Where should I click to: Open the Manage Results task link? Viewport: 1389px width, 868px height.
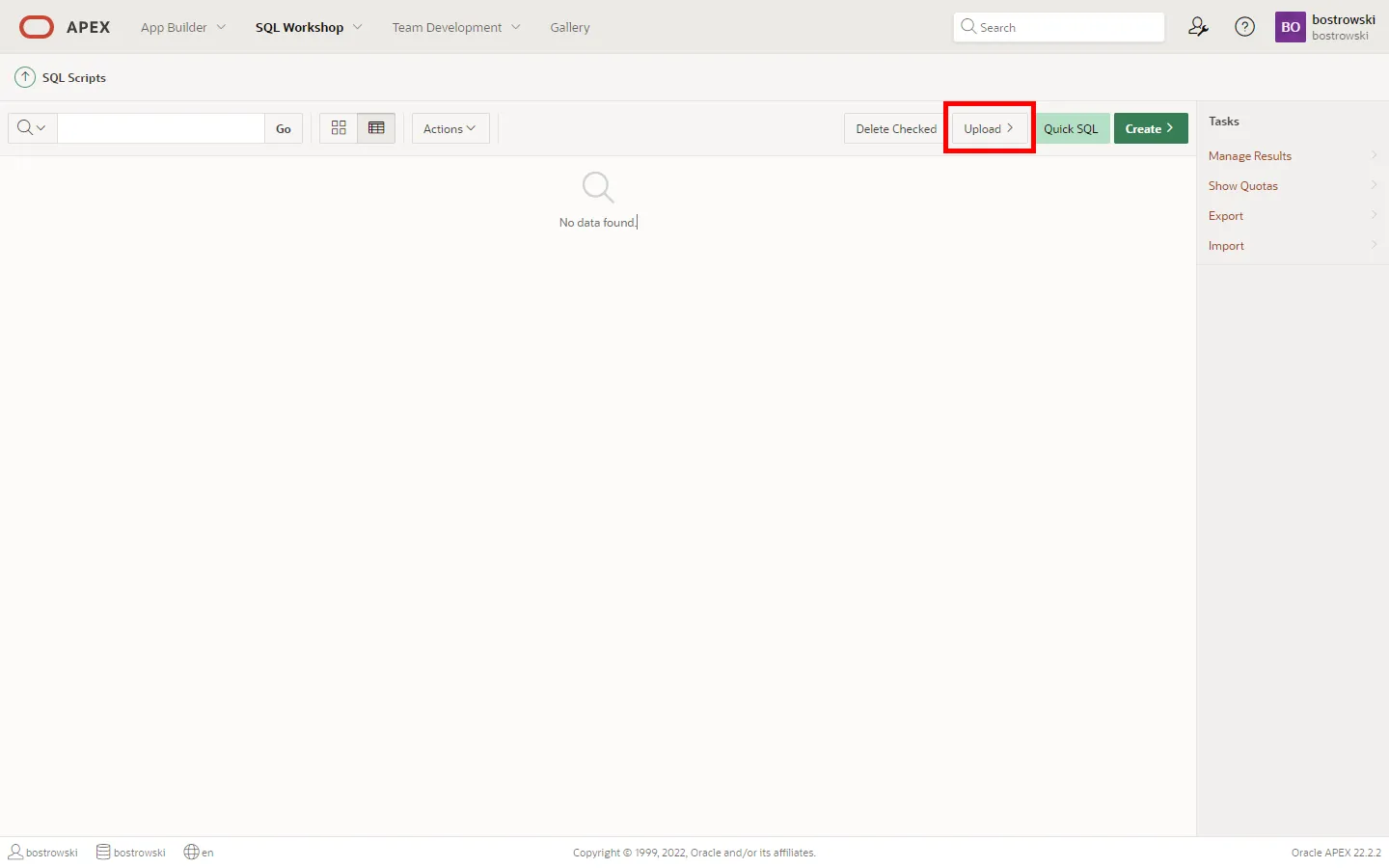(x=1249, y=156)
